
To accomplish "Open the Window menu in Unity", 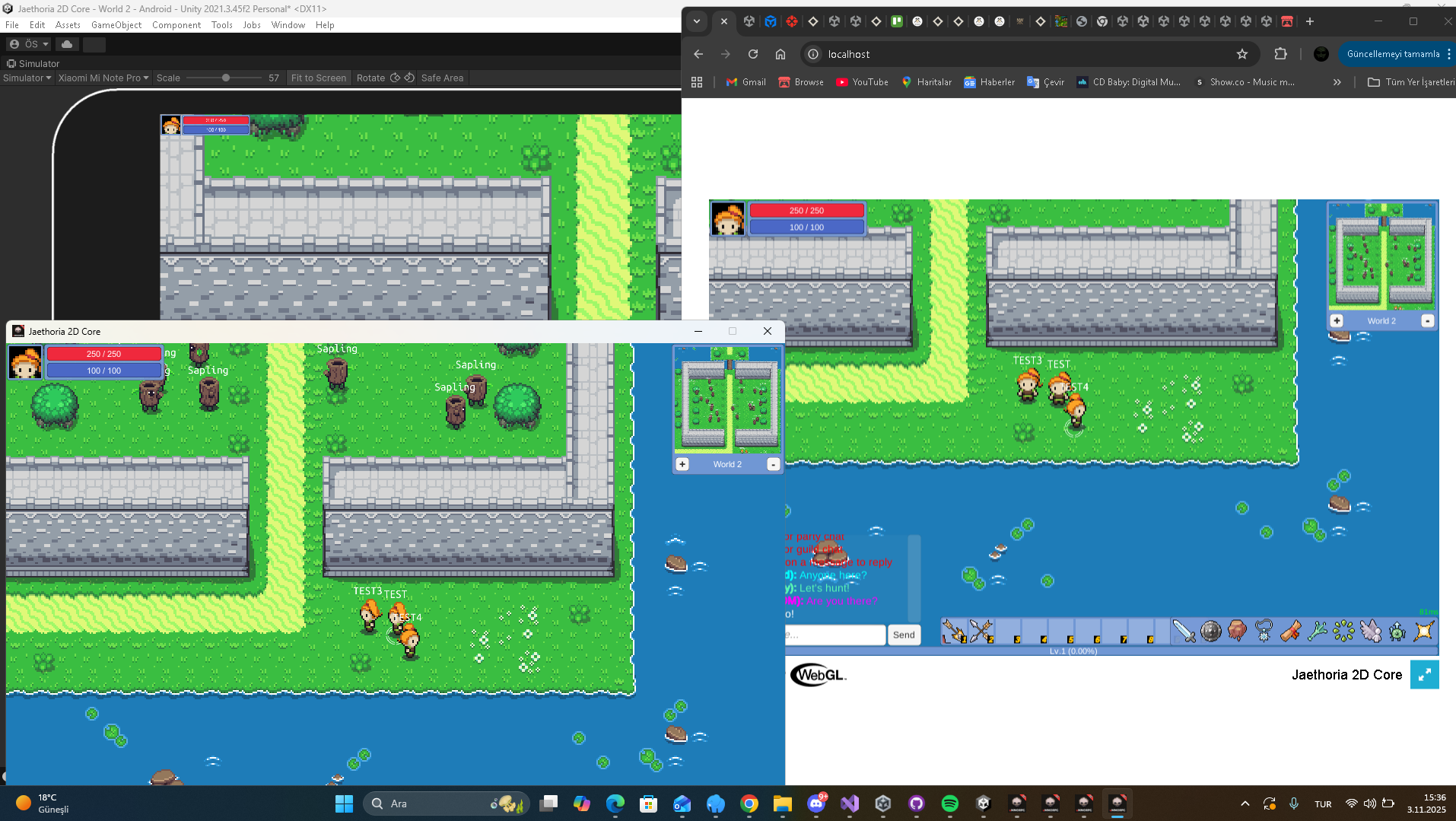I will click(x=288, y=25).
